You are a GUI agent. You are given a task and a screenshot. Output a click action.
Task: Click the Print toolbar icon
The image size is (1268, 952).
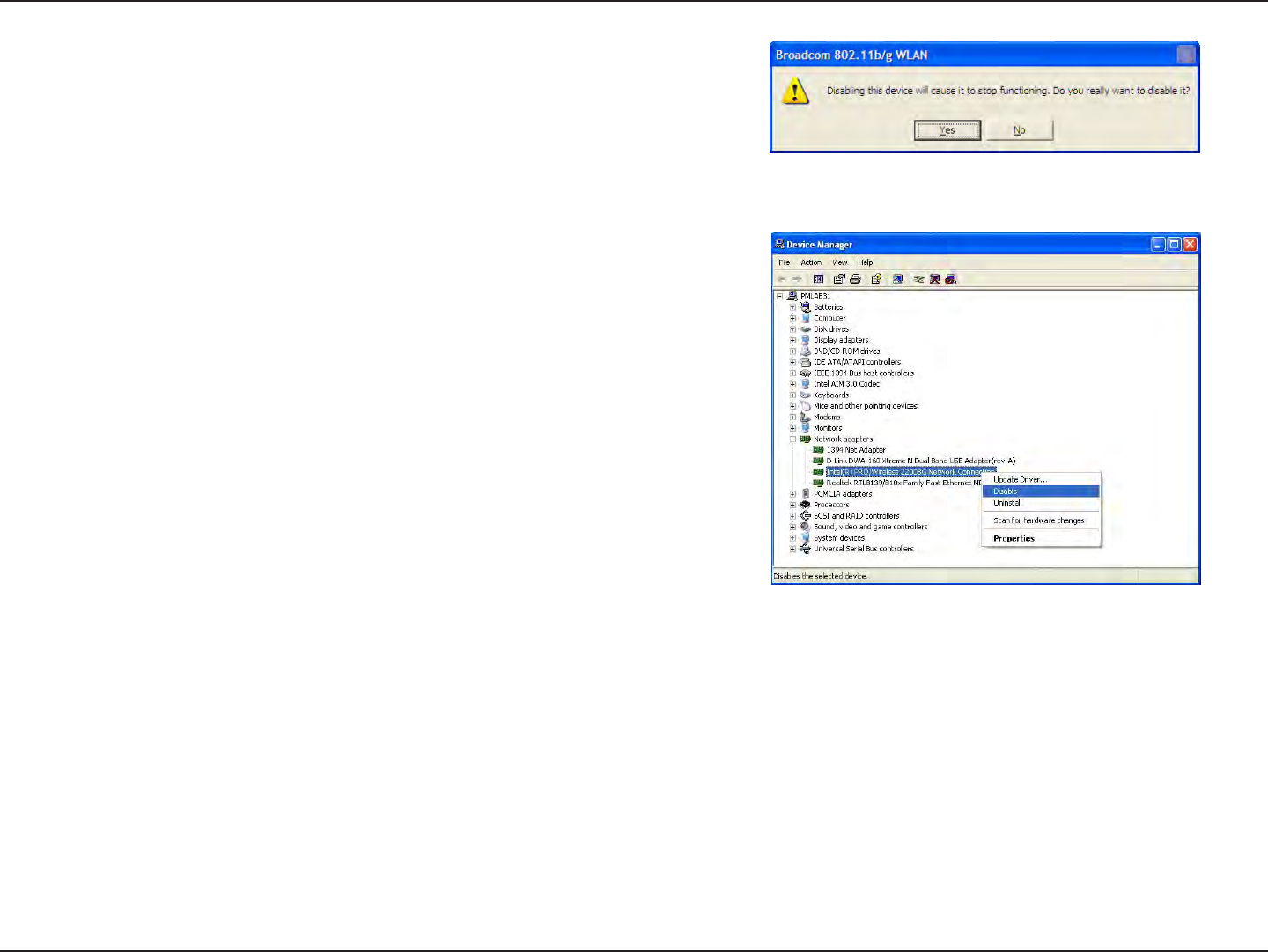pyautogui.click(x=855, y=279)
